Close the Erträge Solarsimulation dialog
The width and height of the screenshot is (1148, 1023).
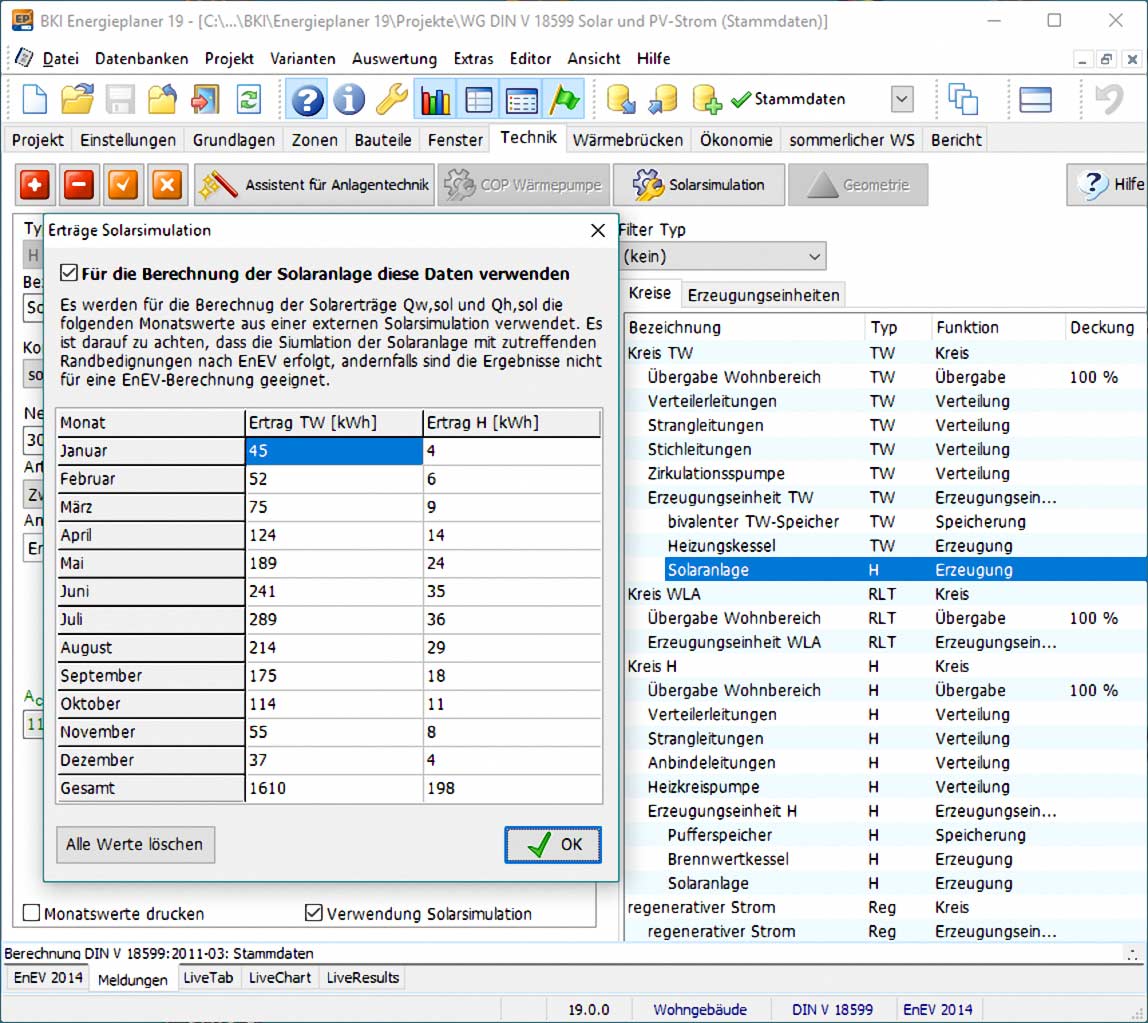point(597,231)
